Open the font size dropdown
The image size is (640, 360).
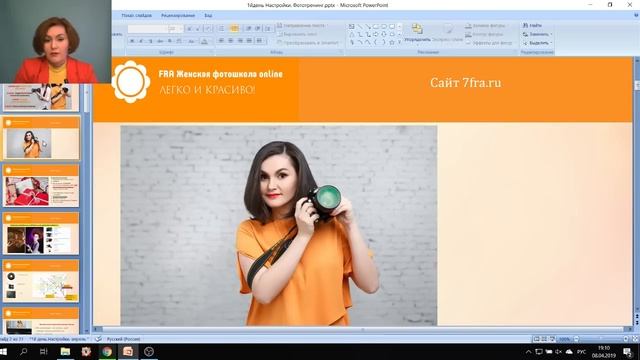(176, 29)
